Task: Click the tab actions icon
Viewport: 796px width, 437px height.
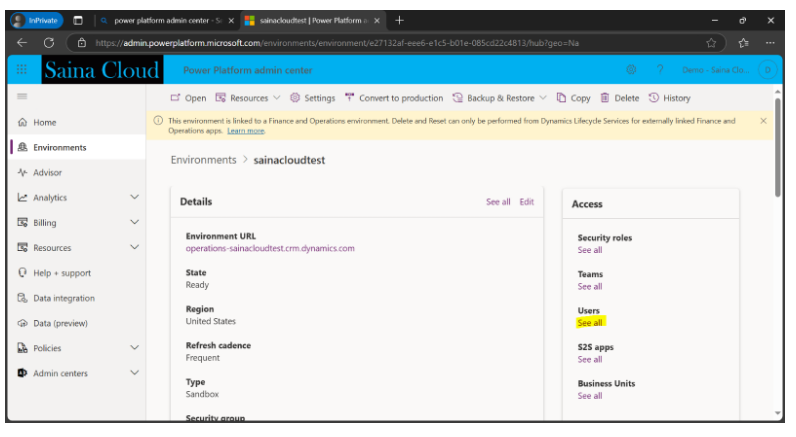Action: pos(78,20)
